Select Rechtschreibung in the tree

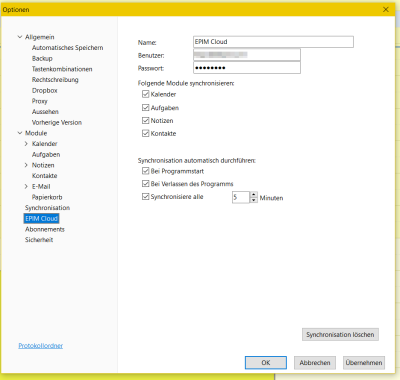coord(55,80)
